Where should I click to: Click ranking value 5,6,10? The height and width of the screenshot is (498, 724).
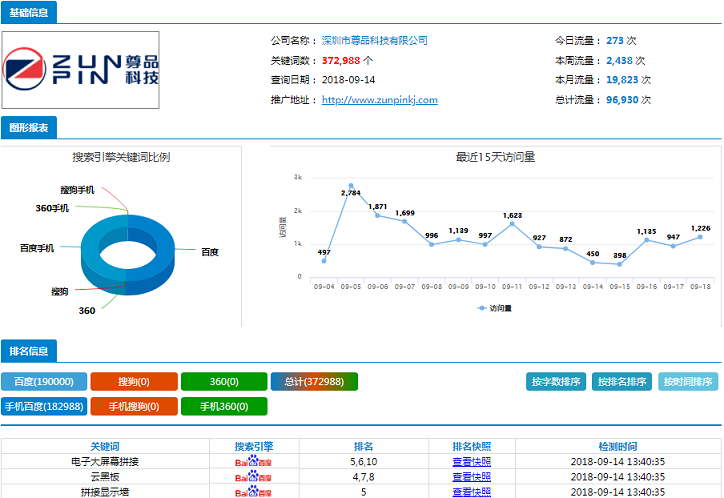363,462
